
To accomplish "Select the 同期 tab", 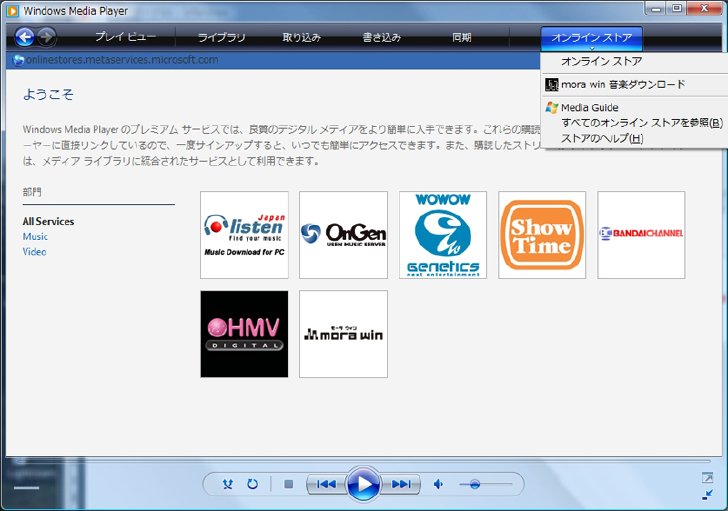I will click(x=462, y=37).
